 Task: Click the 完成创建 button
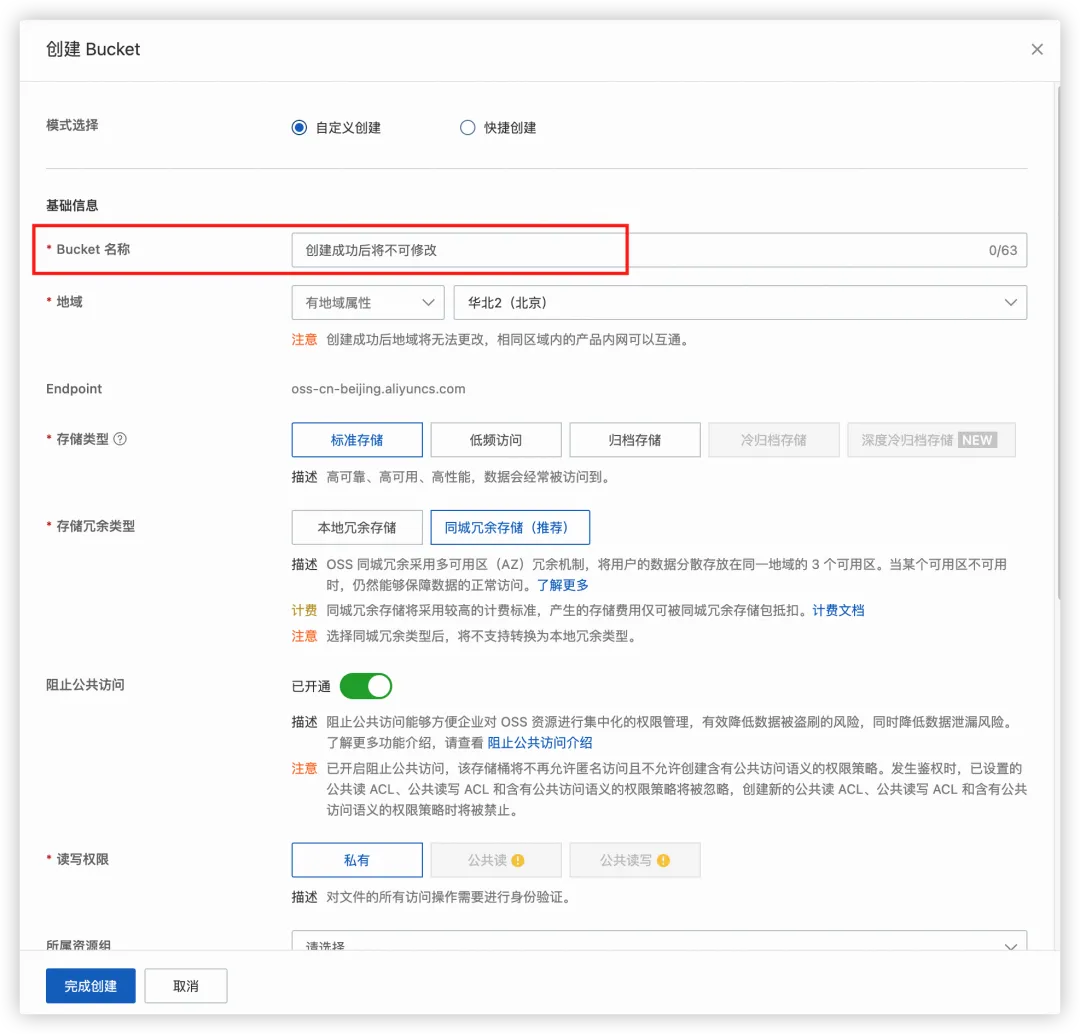point(91,986)
